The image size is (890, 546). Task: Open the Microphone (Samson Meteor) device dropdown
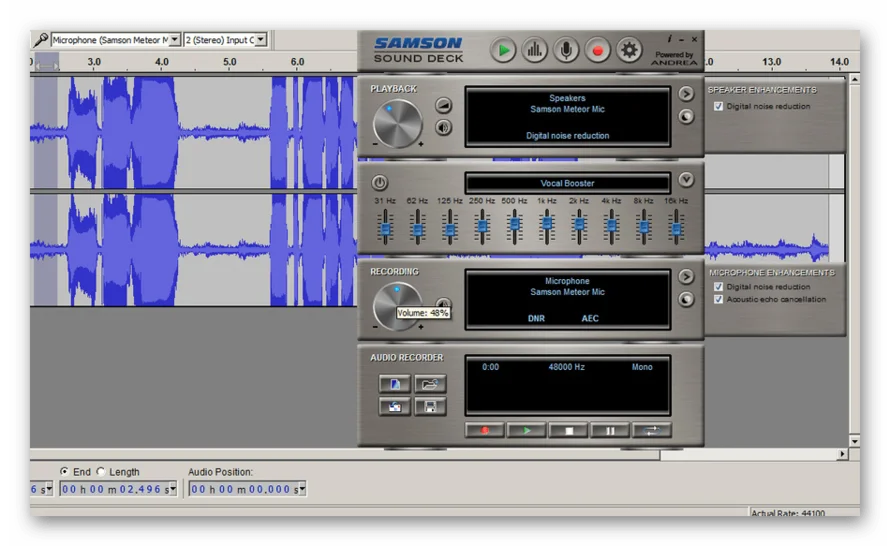point(174,40)
